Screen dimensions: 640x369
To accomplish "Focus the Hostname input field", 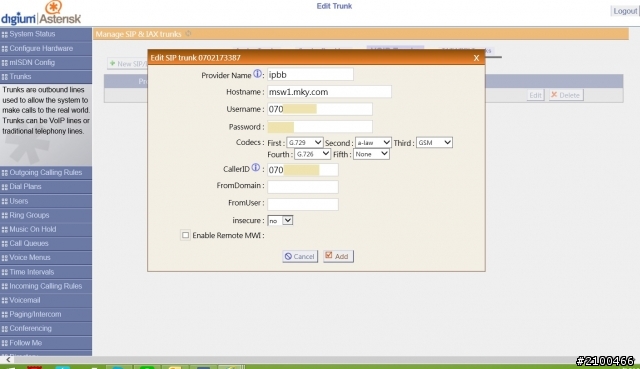I will [x=329, y=92].
